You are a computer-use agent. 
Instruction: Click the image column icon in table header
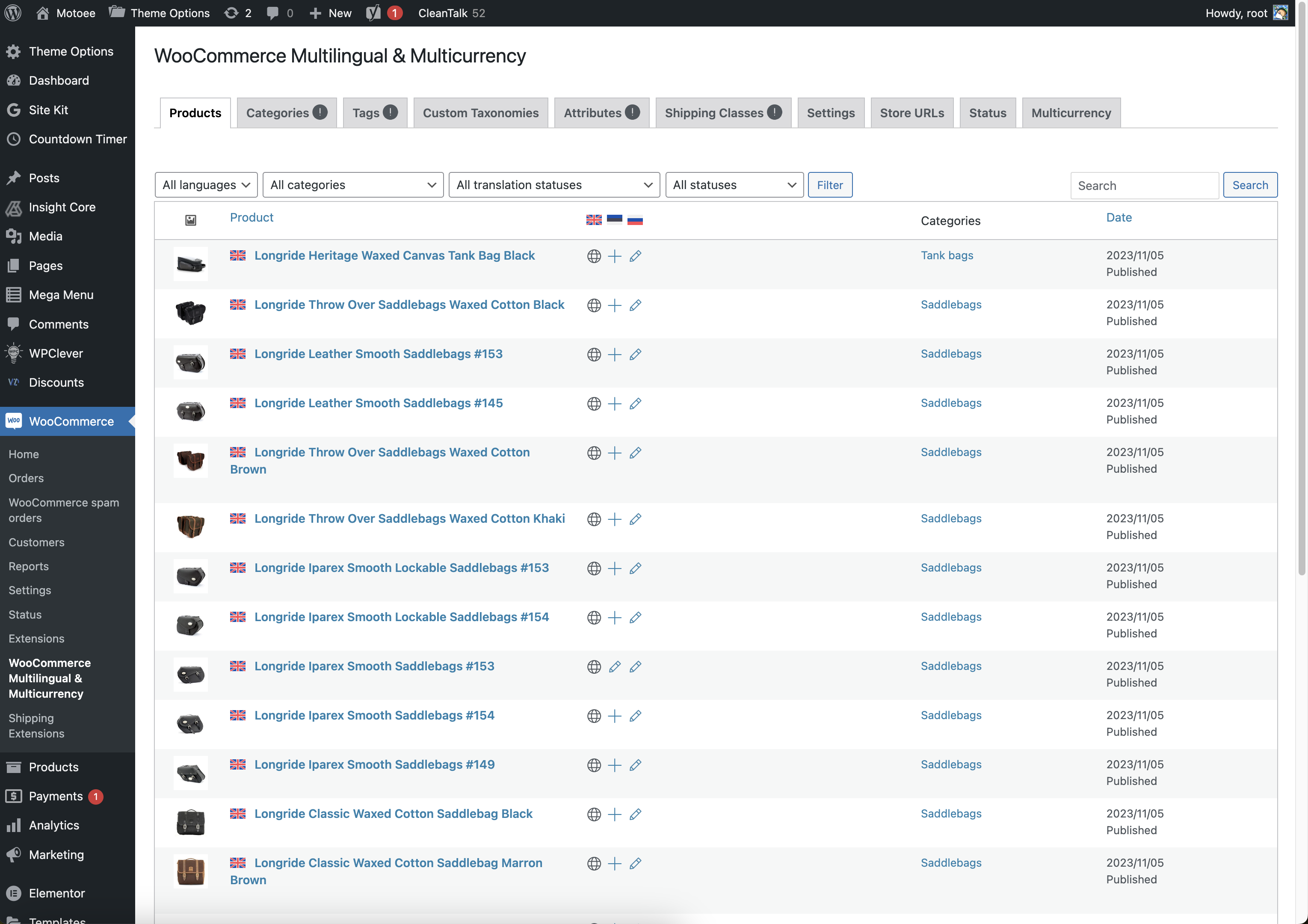(x=191, y=220)
